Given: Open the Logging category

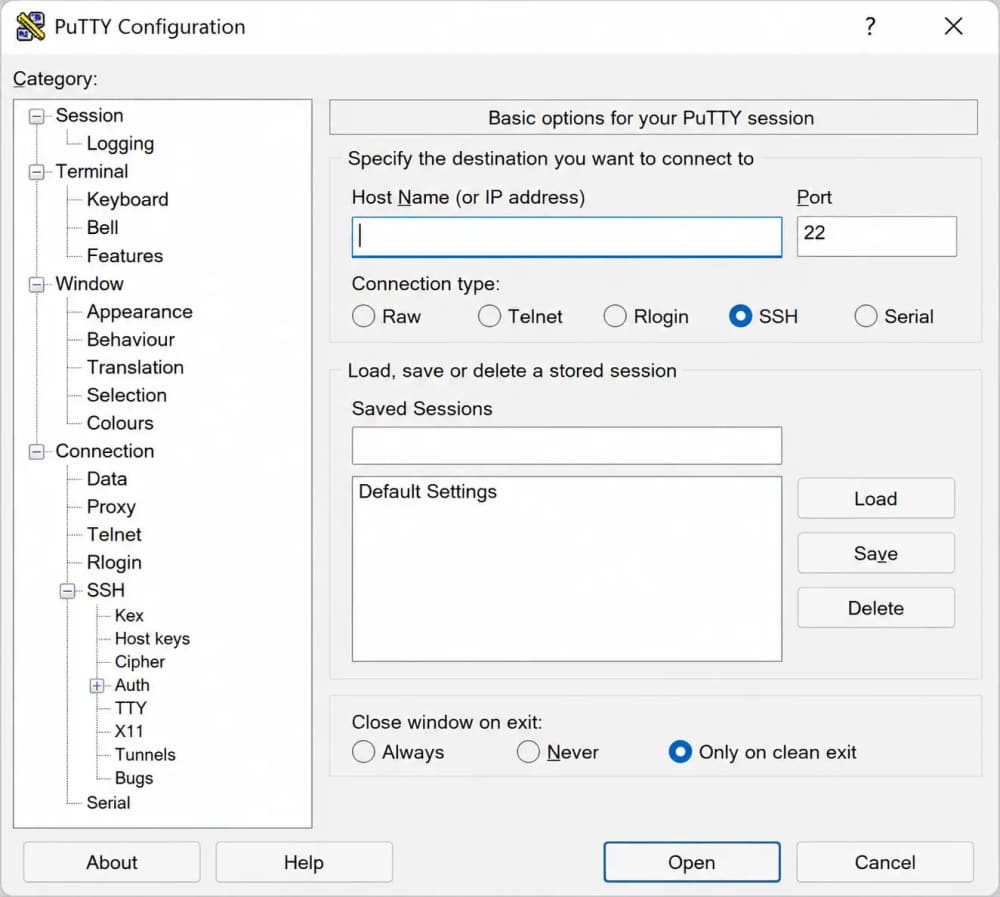Looking at the screenshot, I should 120,144.
